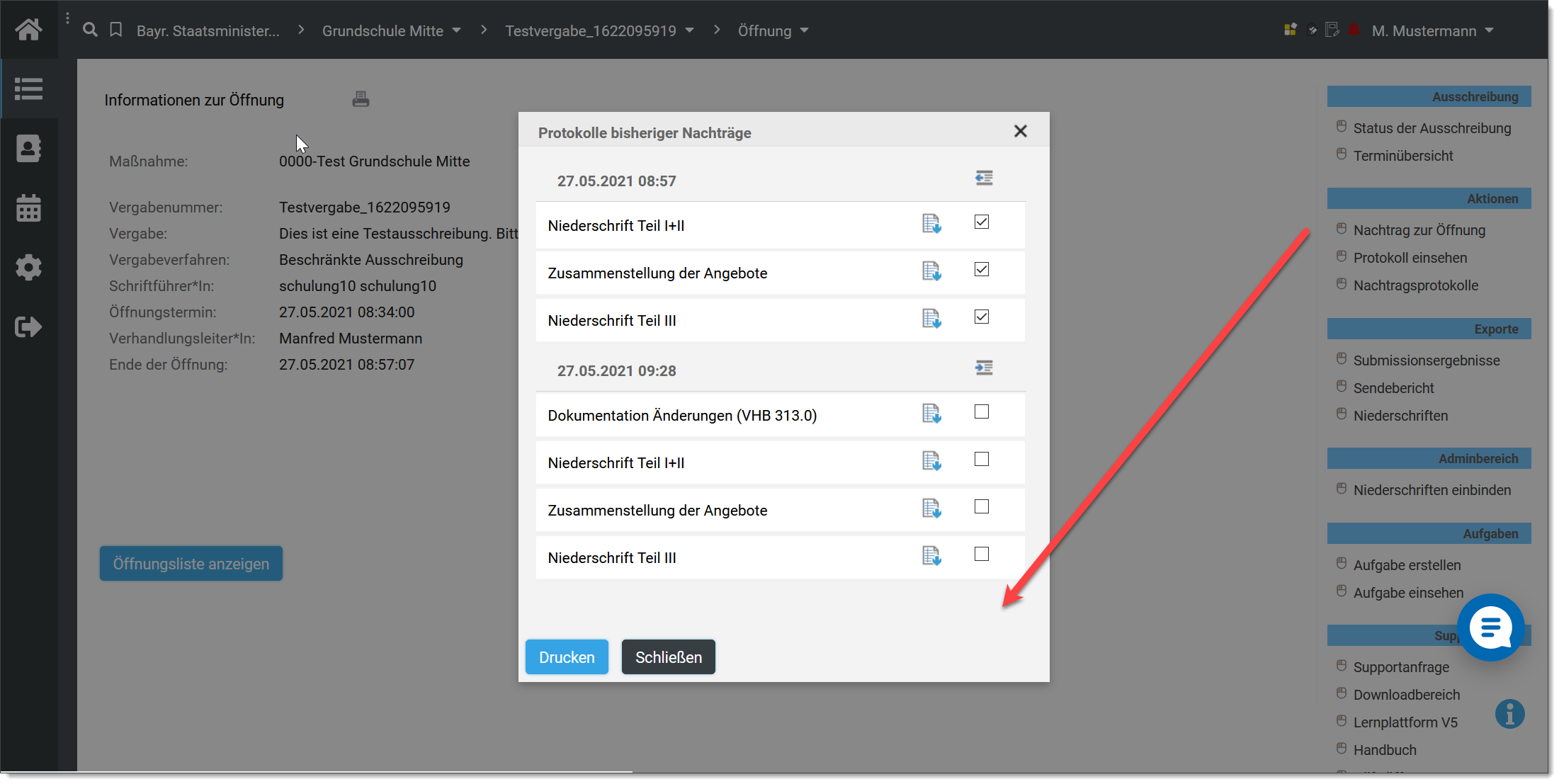Viewport: 1559px width, 784px height.
Task: Click the Beschränkte Ausschreibung value
Action: coord(370,260)
